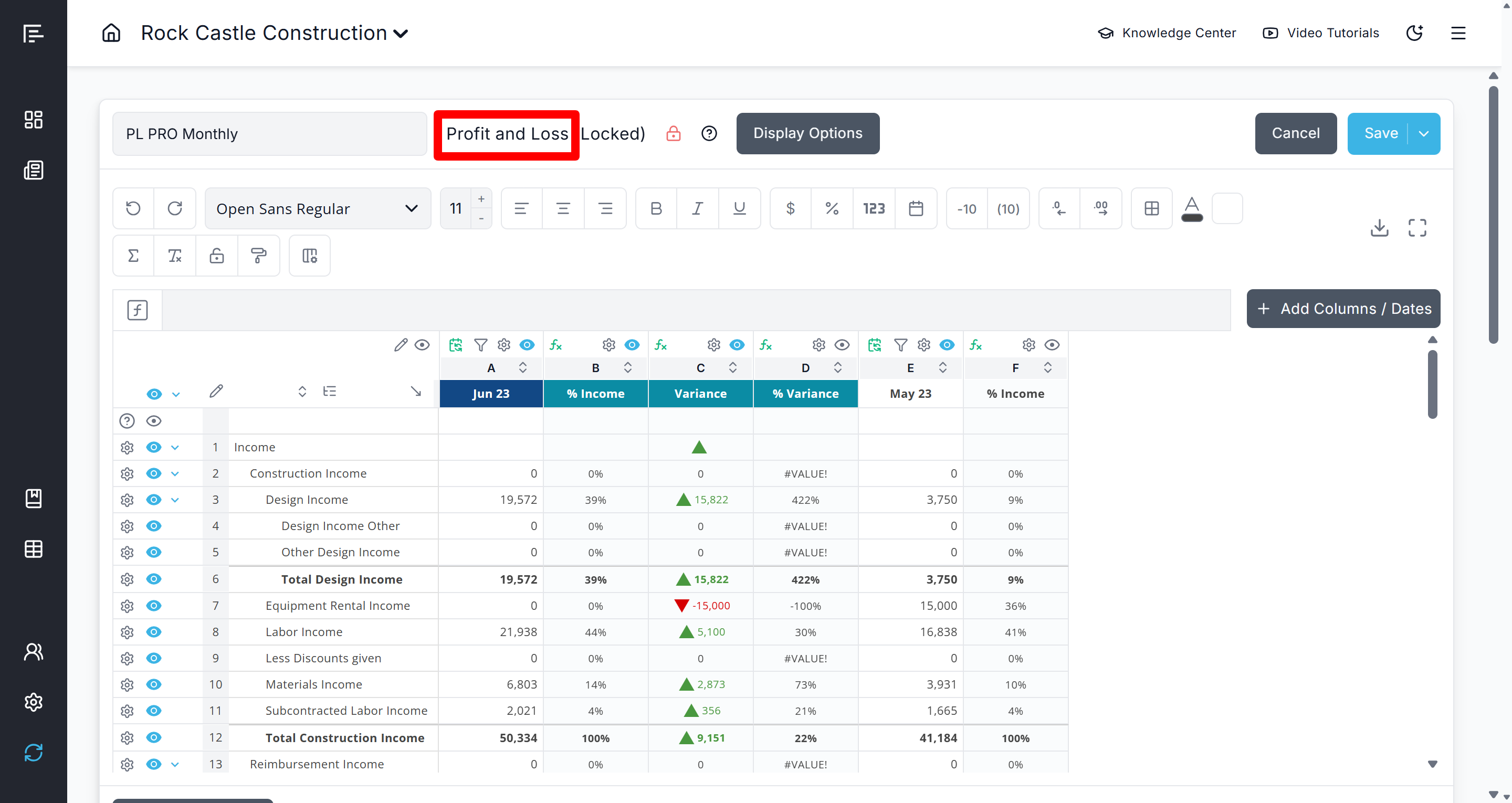Download the report with download icon
The image size is (1512, 803).
pyautogui.click(x=1379, y=228)
